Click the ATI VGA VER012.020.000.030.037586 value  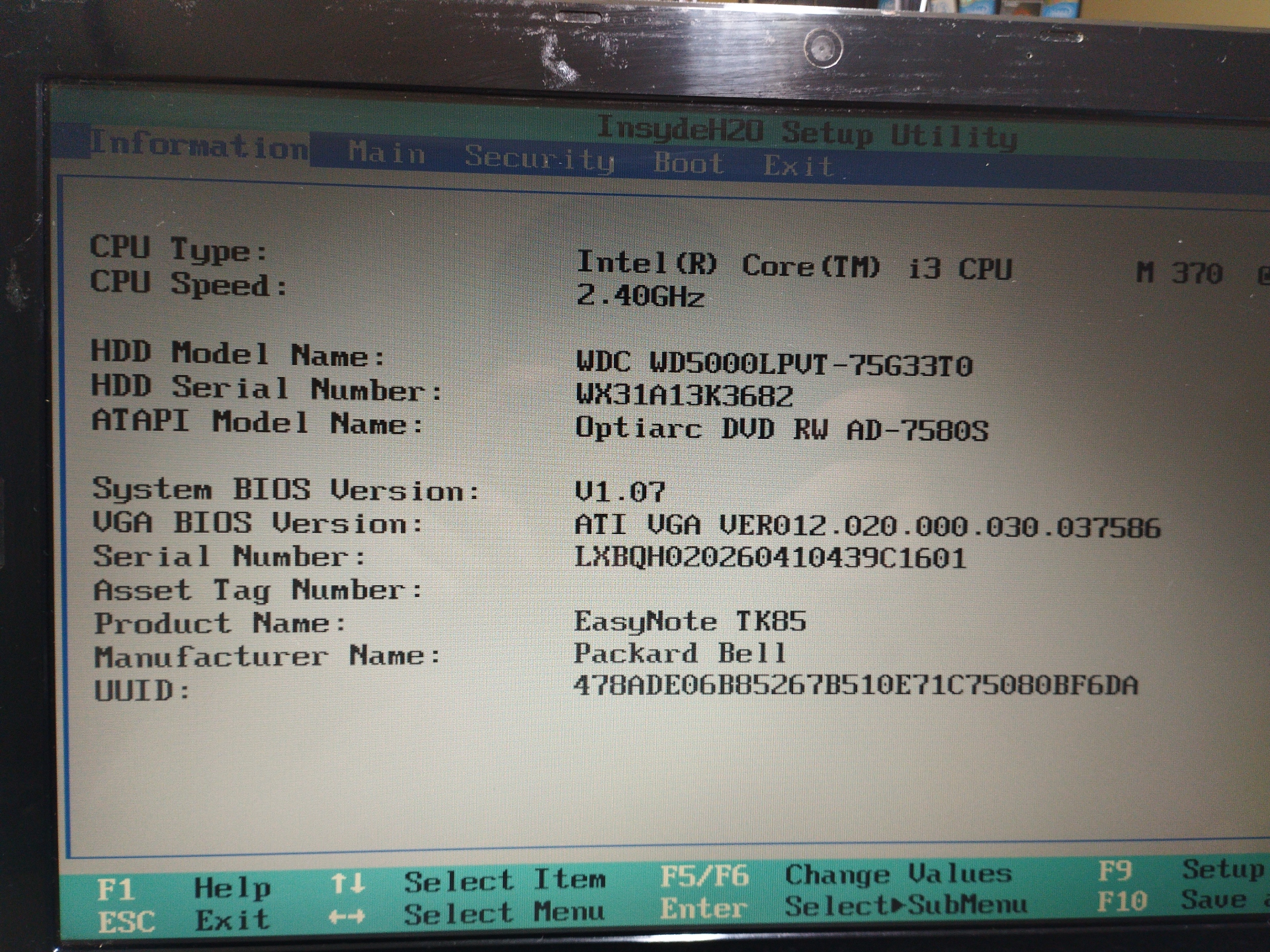coord(867,526)
